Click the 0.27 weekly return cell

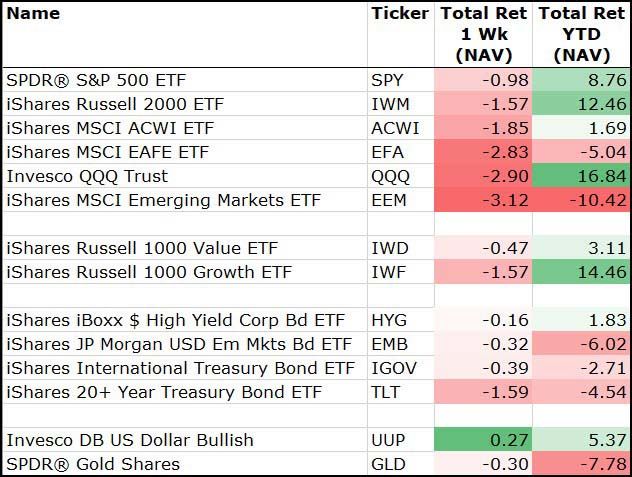[484, 440]
